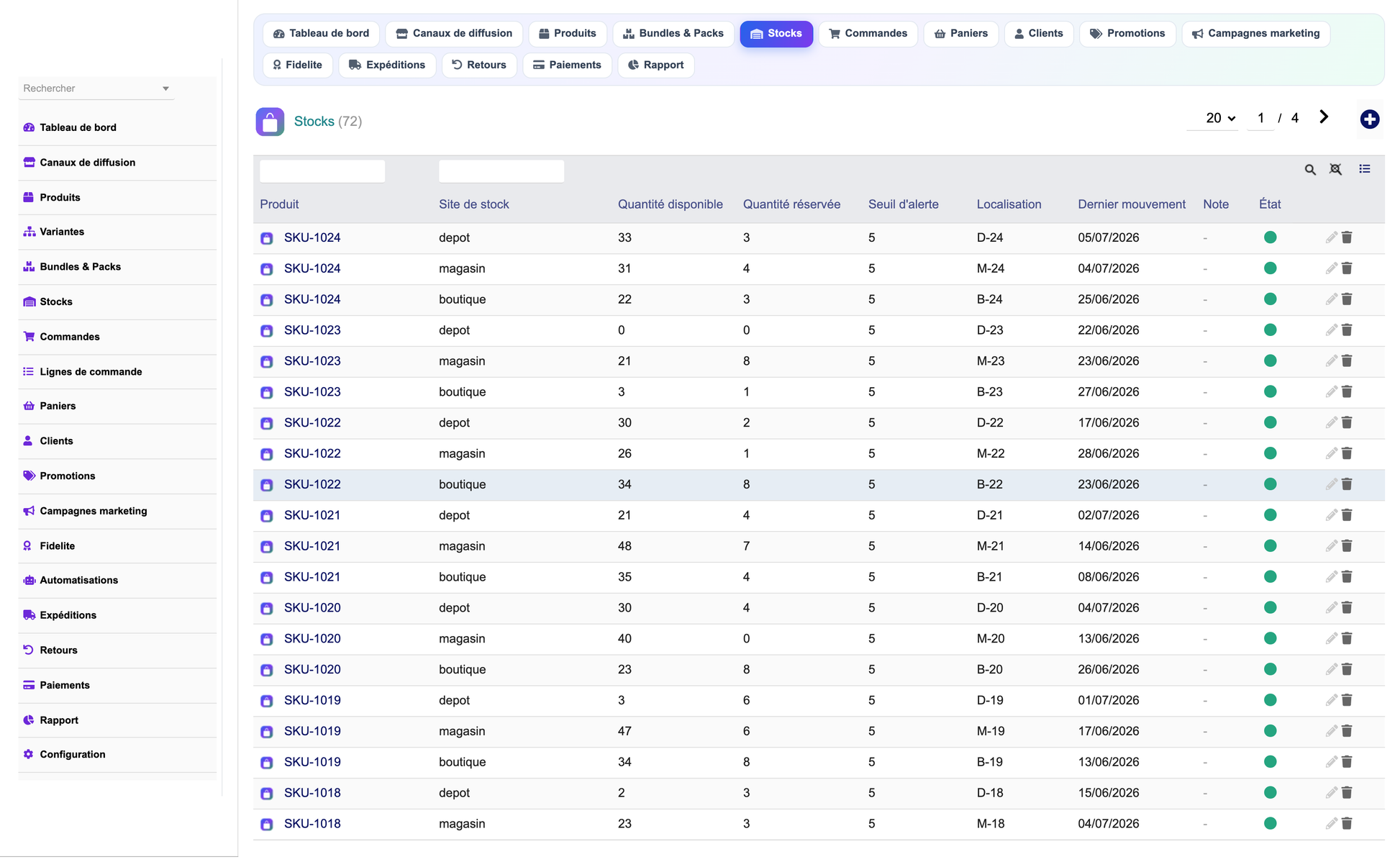
Task: Click the 28/06/2026 date cell
Action: [x=1109, y=454]
